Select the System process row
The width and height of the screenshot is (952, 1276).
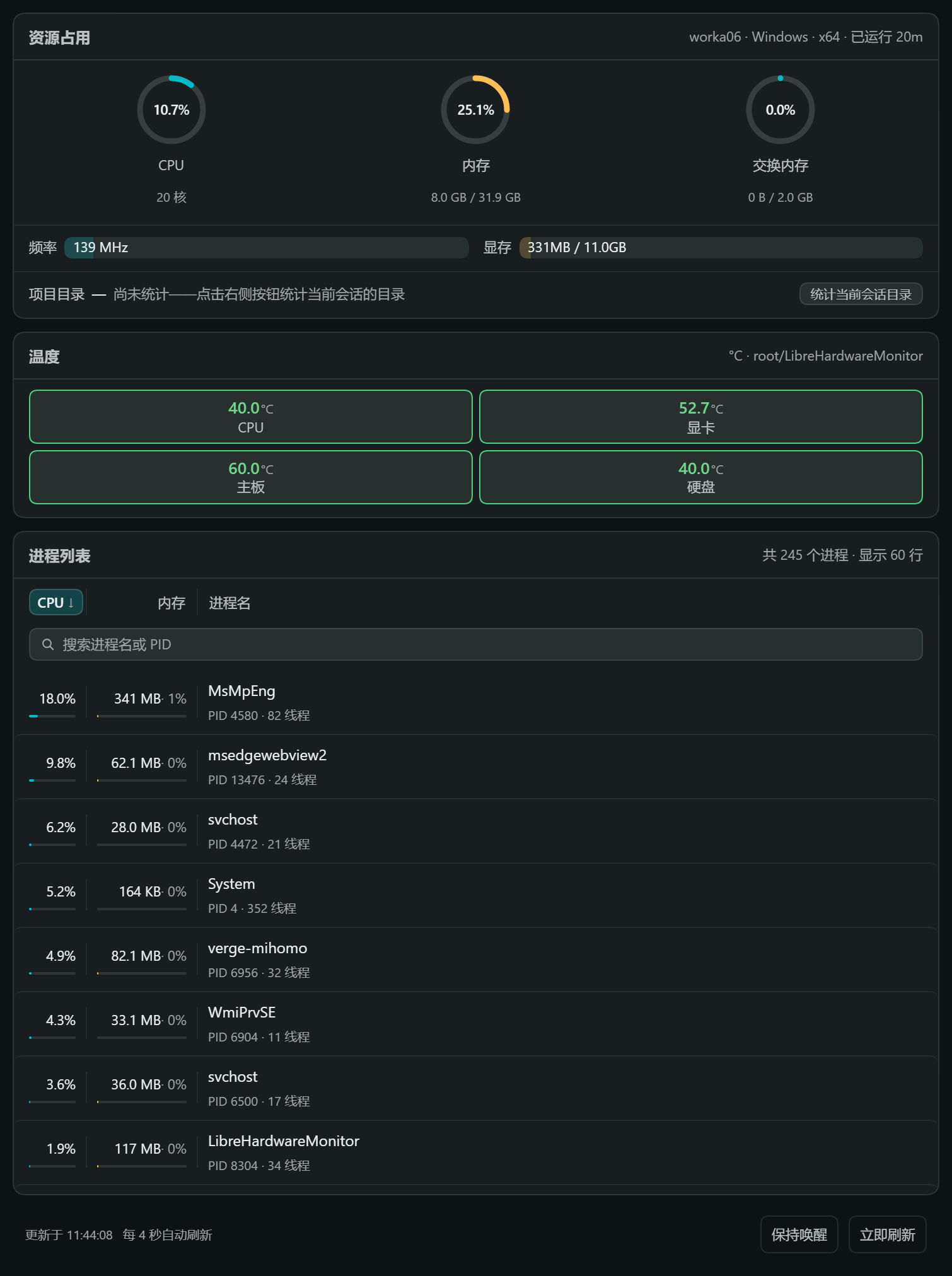coord(476,896)
